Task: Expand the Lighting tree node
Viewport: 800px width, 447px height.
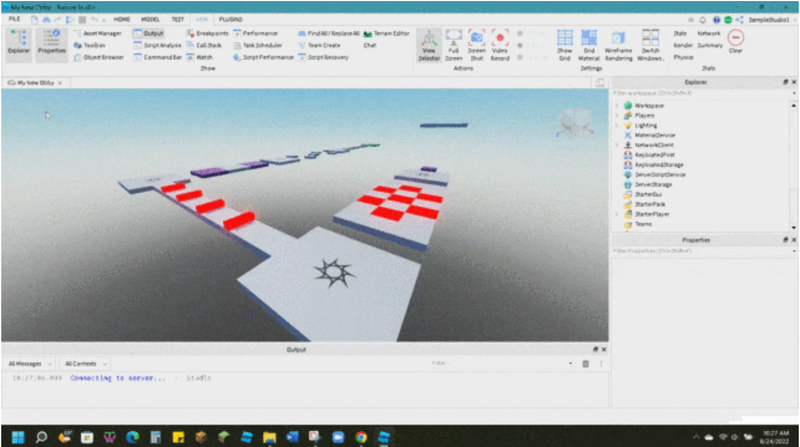Action: tap(617, 125)
